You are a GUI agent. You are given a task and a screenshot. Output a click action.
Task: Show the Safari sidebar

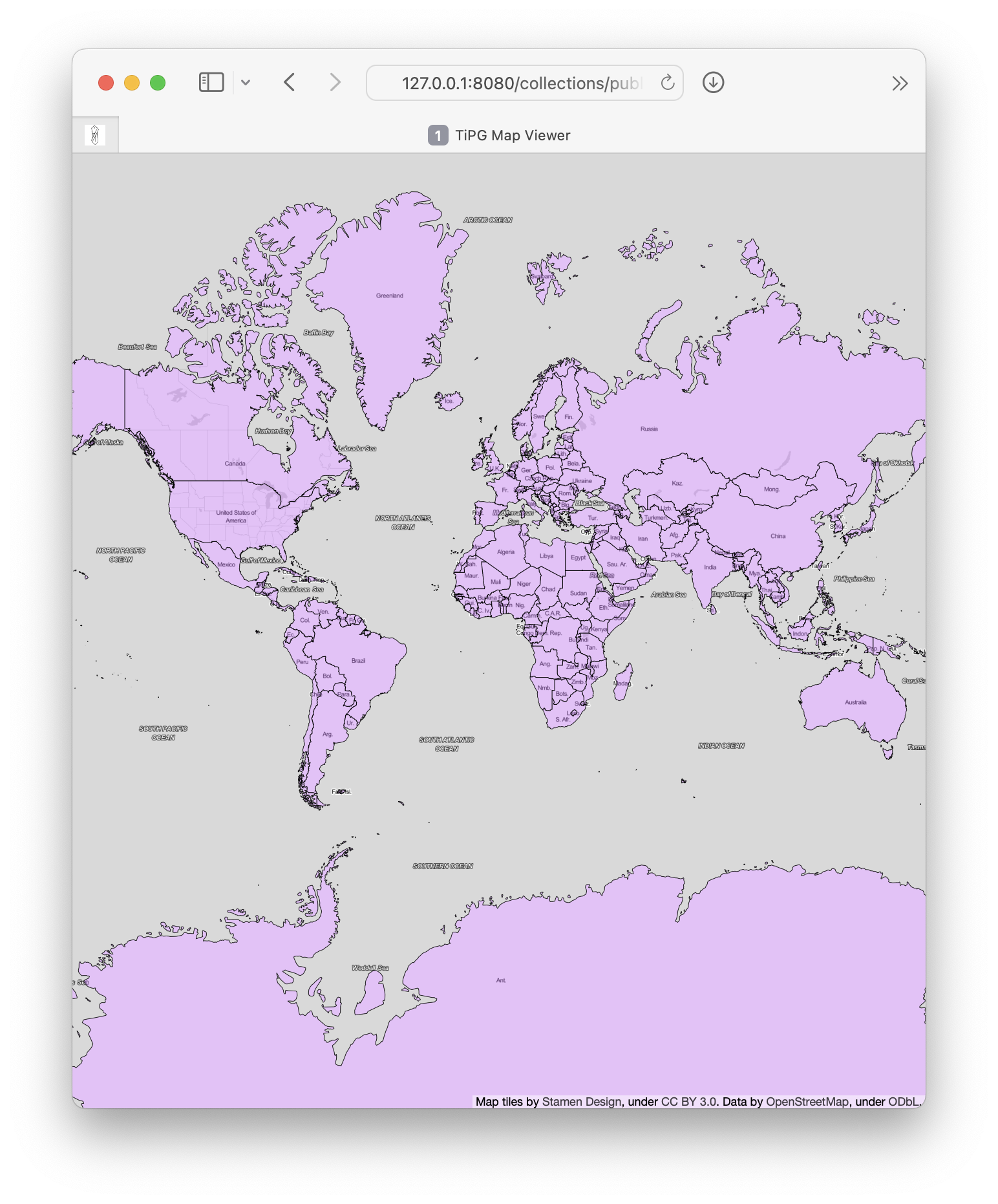[x=211, y=83]
